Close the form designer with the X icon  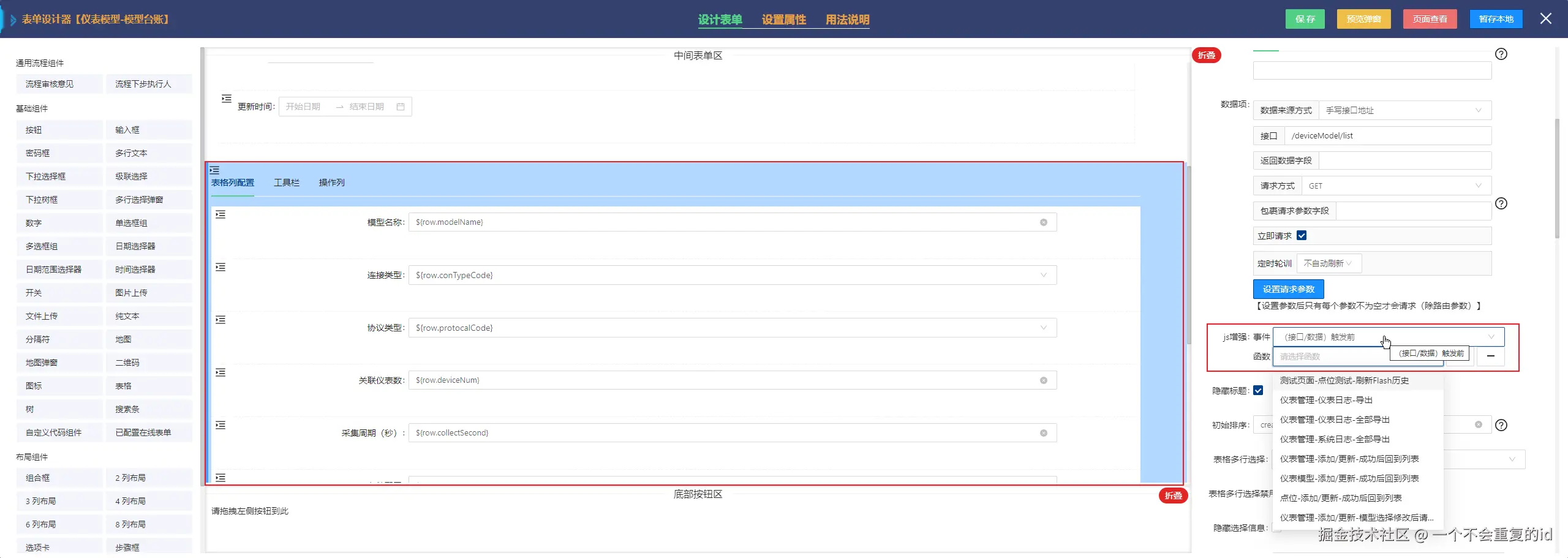[1546, 18]
